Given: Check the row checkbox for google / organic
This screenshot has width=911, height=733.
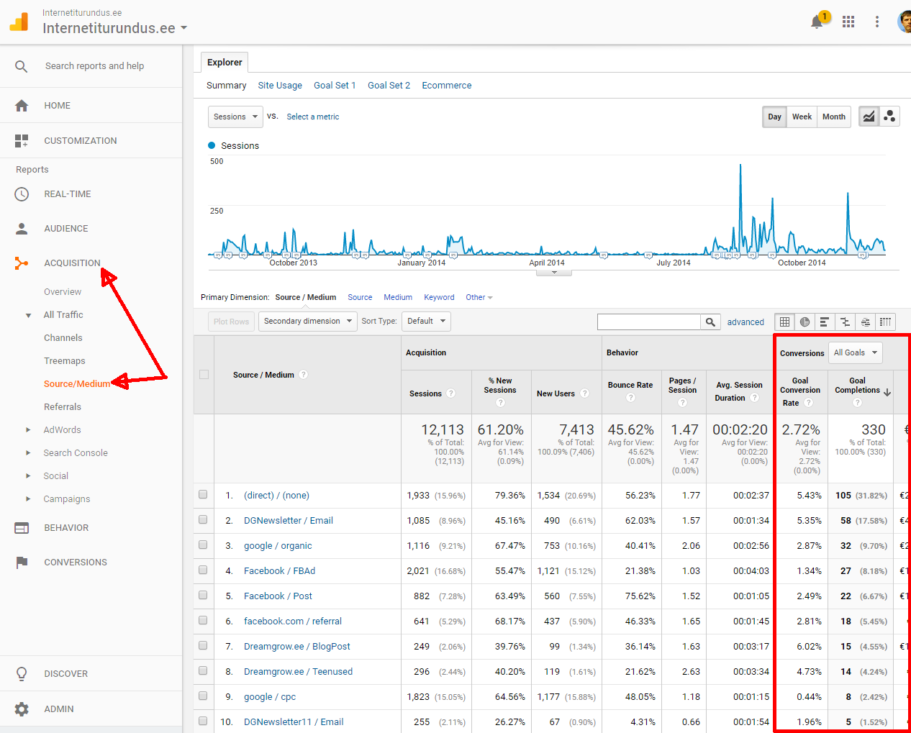Looking at the screenshot, I should click(203, 545).
